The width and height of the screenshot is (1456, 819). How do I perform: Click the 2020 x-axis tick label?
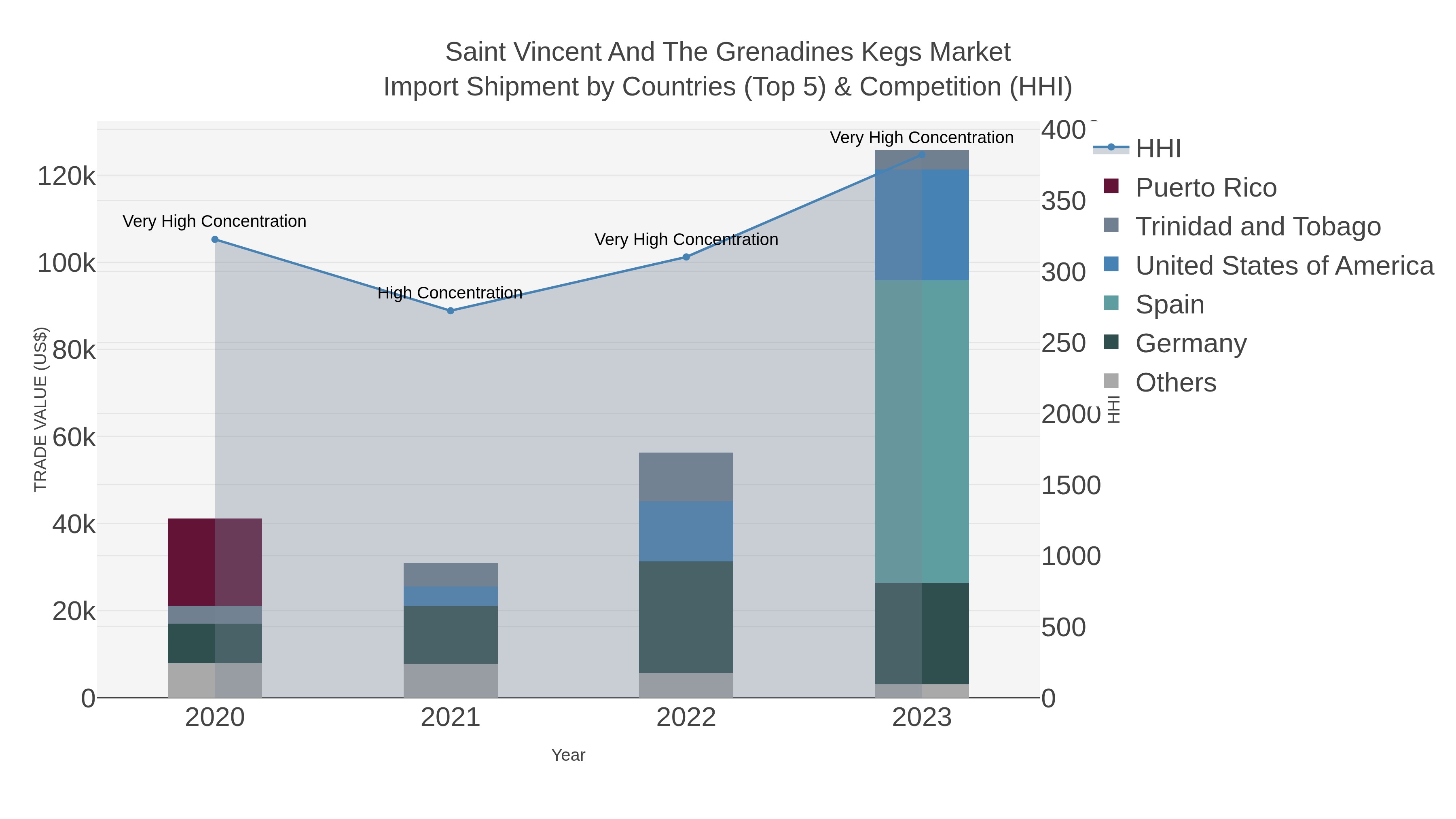215,718
